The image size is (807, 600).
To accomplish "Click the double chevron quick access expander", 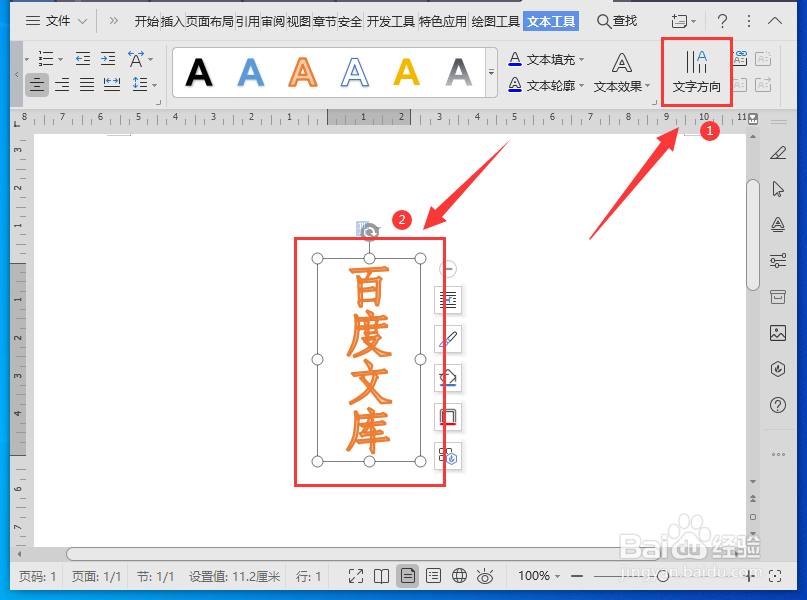I will 114,21.
